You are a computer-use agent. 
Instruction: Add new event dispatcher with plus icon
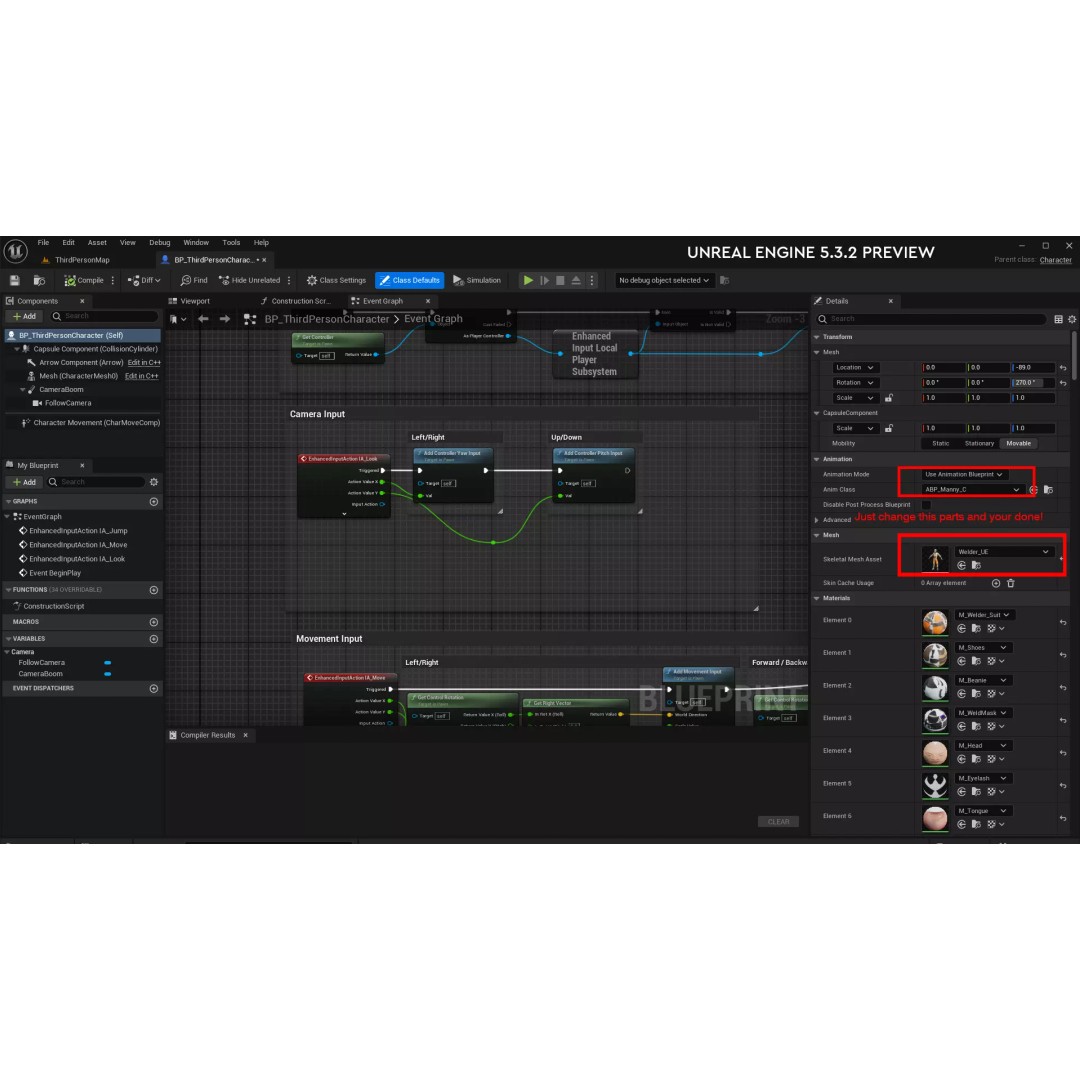click(x=154, y=688)
